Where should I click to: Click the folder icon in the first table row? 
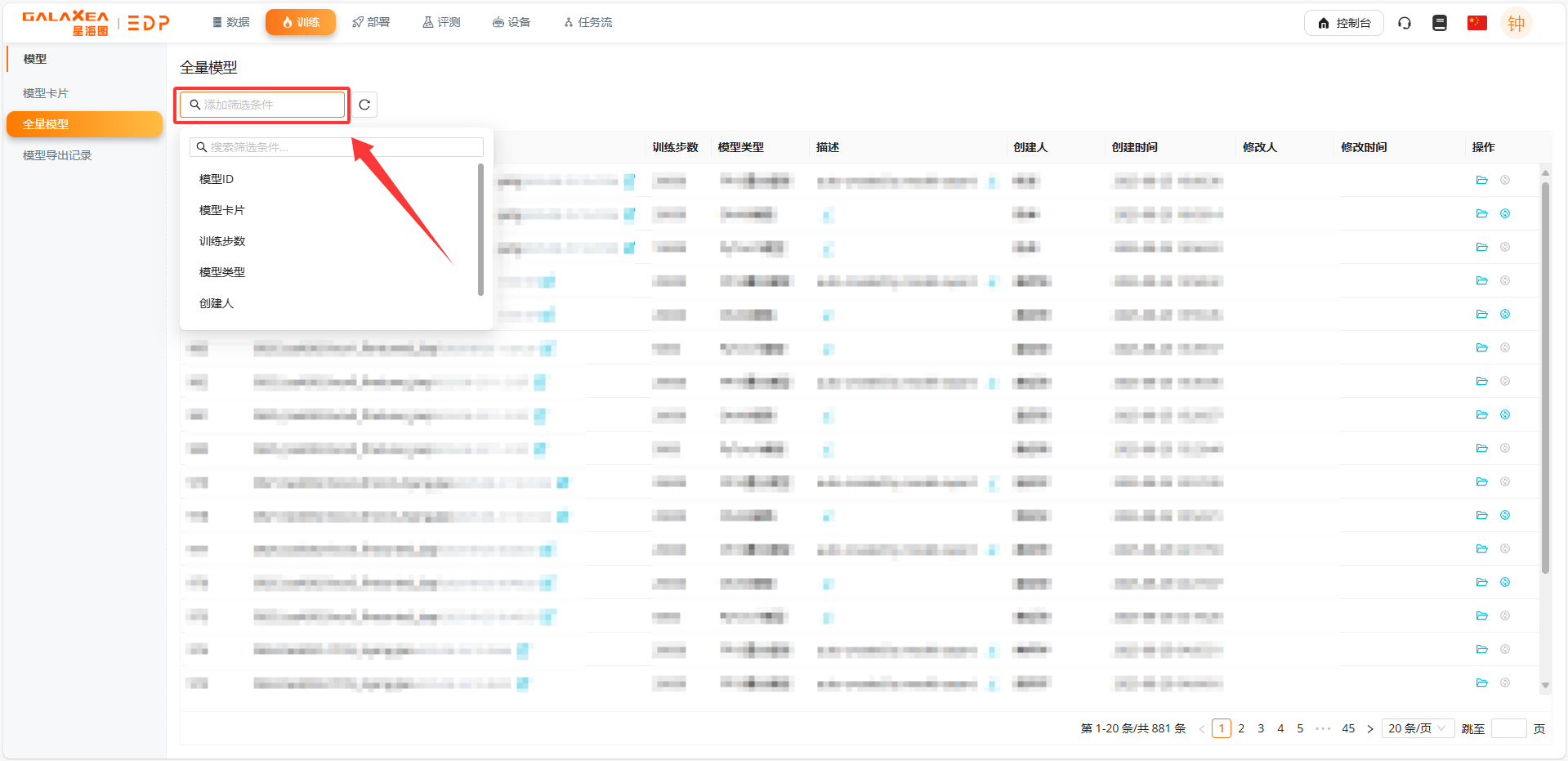1481,181
